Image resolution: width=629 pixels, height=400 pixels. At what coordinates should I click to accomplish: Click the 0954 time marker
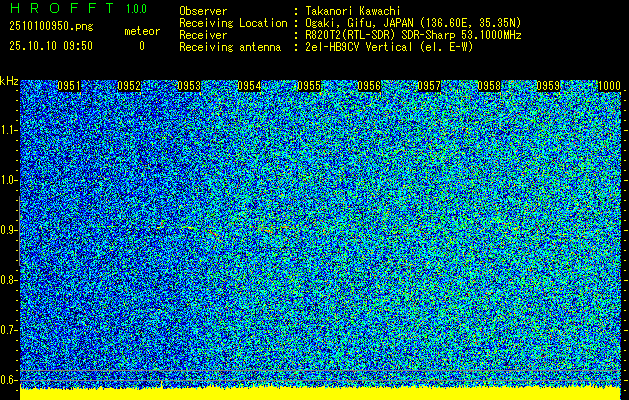coord(249,86)
